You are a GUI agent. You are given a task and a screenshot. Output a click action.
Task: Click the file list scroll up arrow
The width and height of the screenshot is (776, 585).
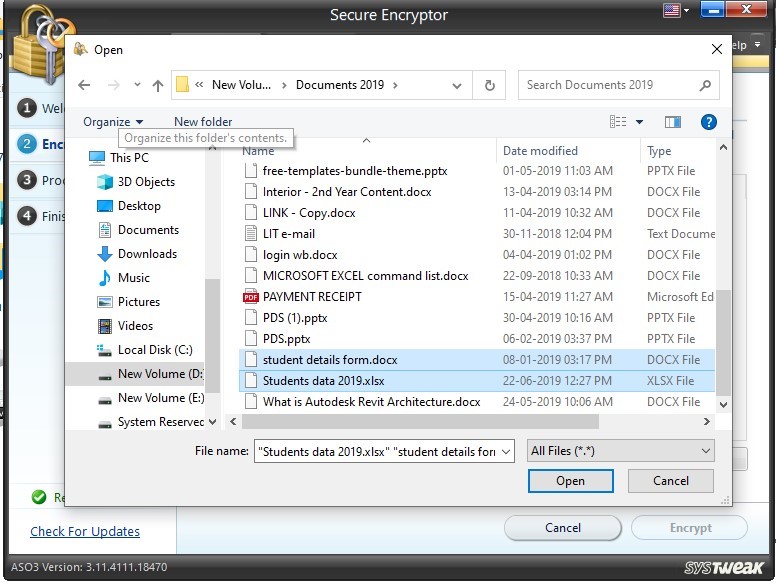click(723, 147)
